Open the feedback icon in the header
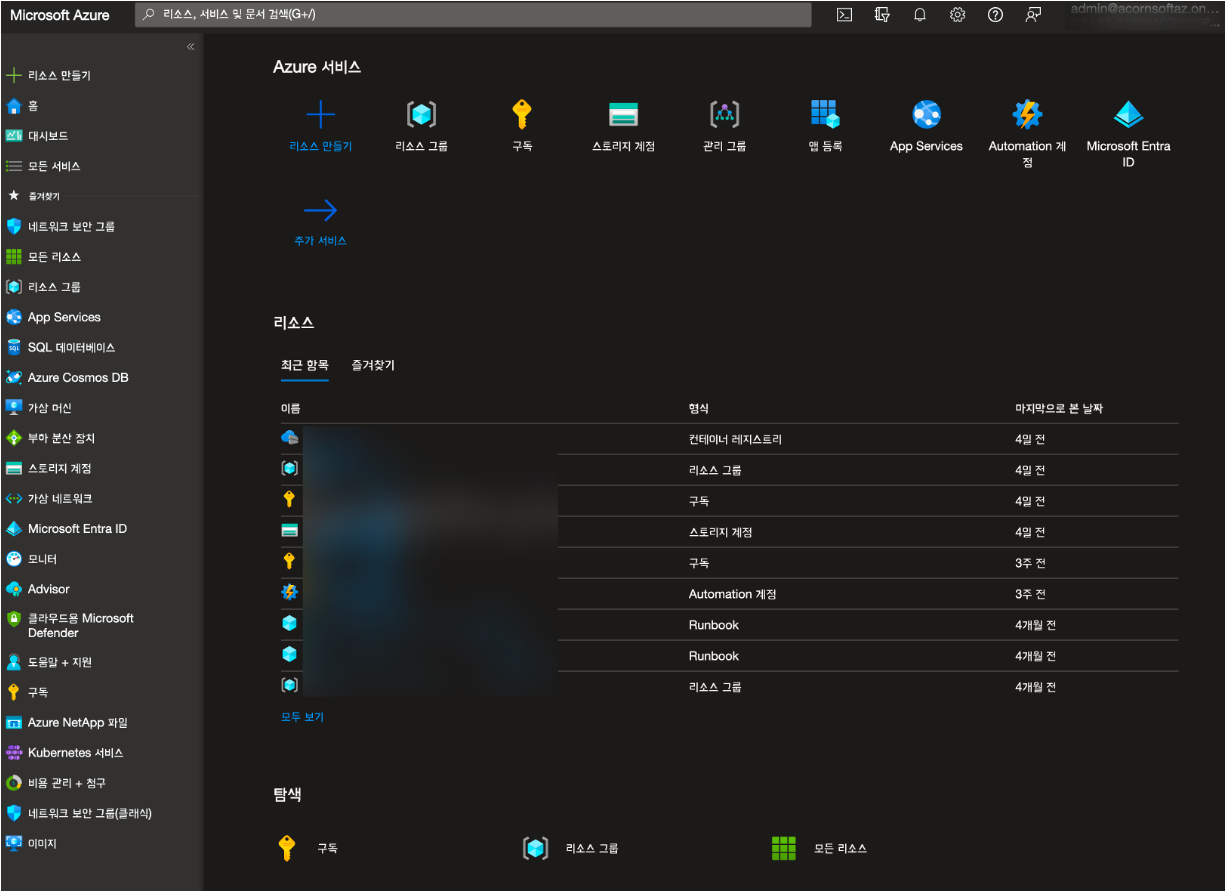1226x892 pixels. (x=1033, y=15)
